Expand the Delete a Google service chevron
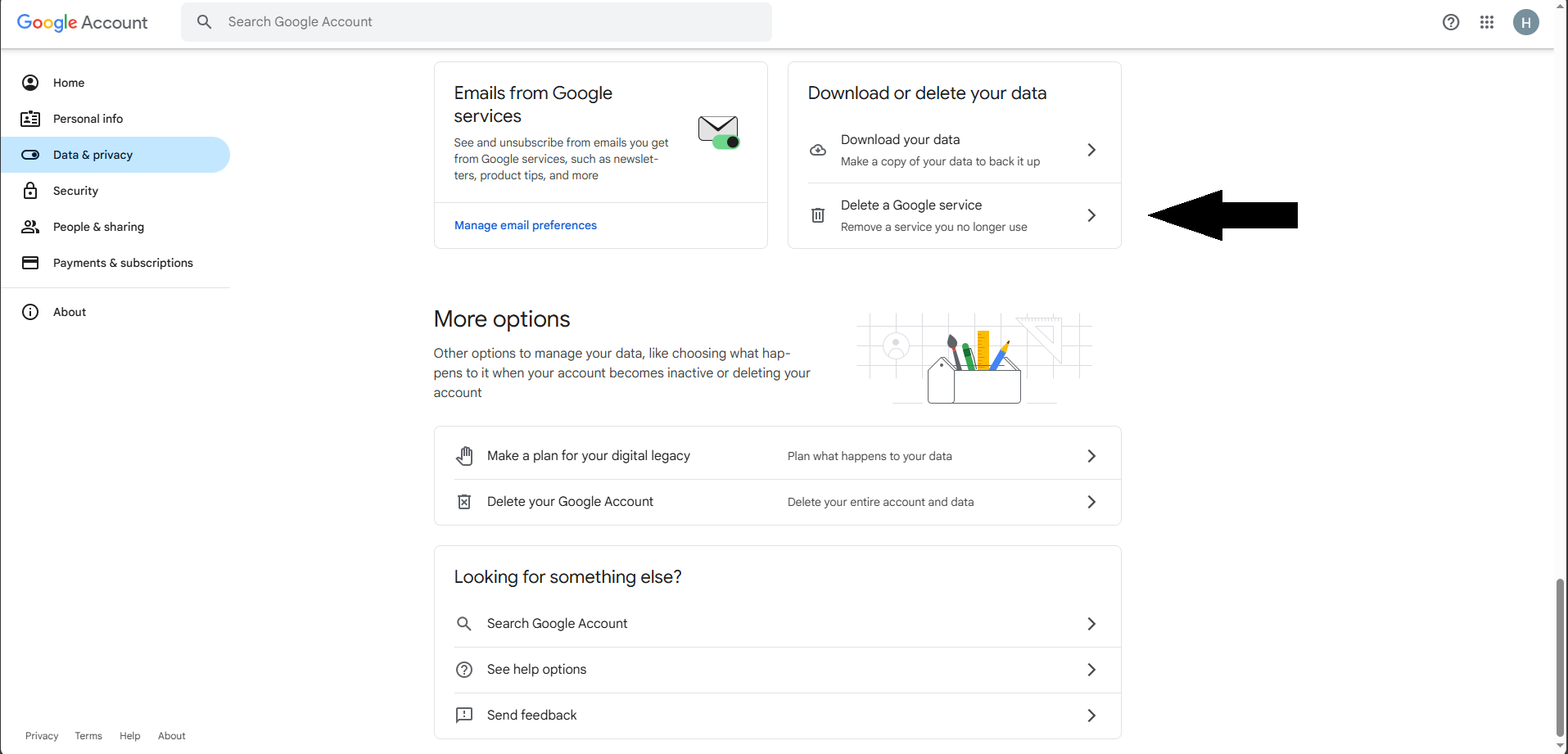The width and height of the screenshot is (1568, 754). point(1091,215)
